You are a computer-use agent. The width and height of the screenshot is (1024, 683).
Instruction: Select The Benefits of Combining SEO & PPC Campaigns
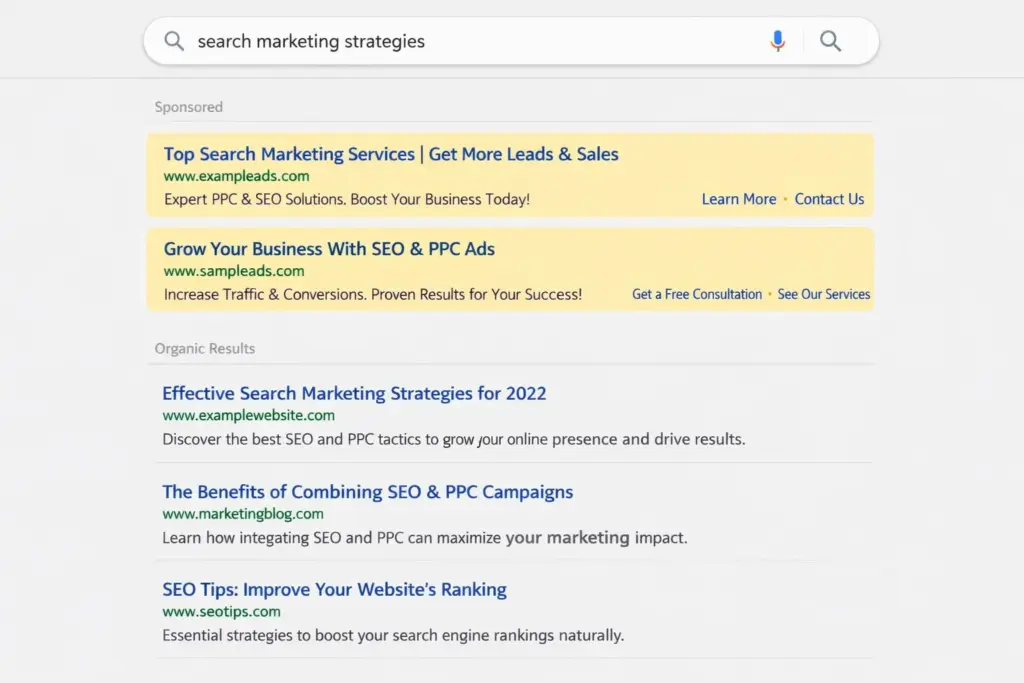367,492
